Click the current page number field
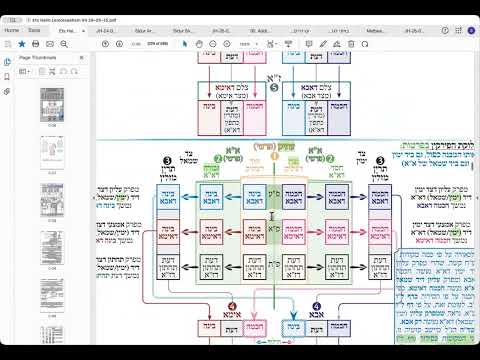 (x=136, y=44)
